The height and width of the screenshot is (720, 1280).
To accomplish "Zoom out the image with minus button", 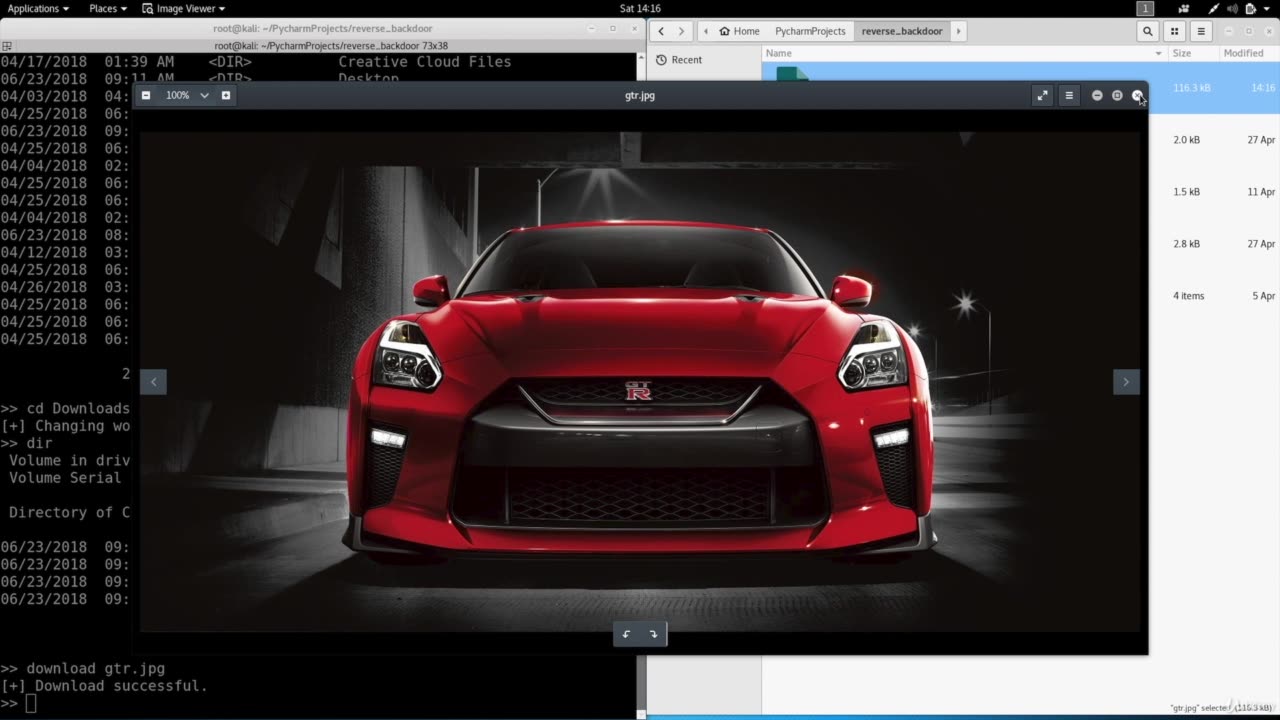I will point(146,95).
